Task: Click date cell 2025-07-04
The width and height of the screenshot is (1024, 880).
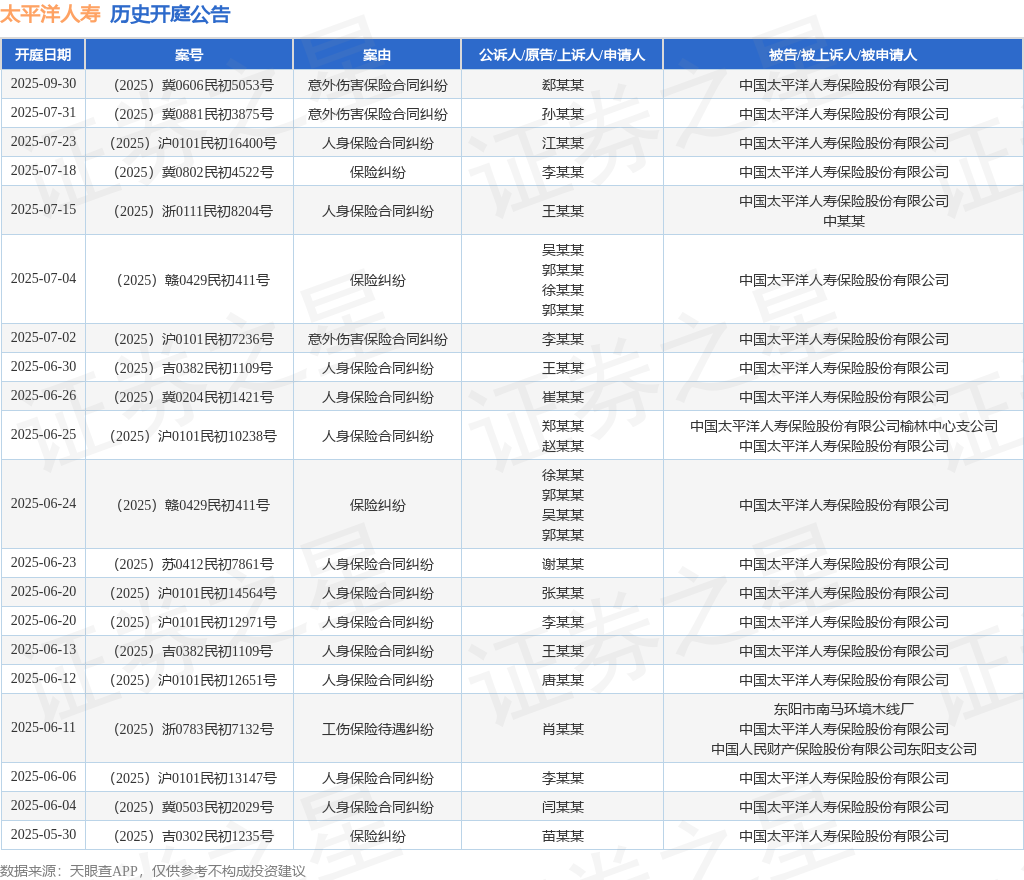Action: tap(43, 279)
